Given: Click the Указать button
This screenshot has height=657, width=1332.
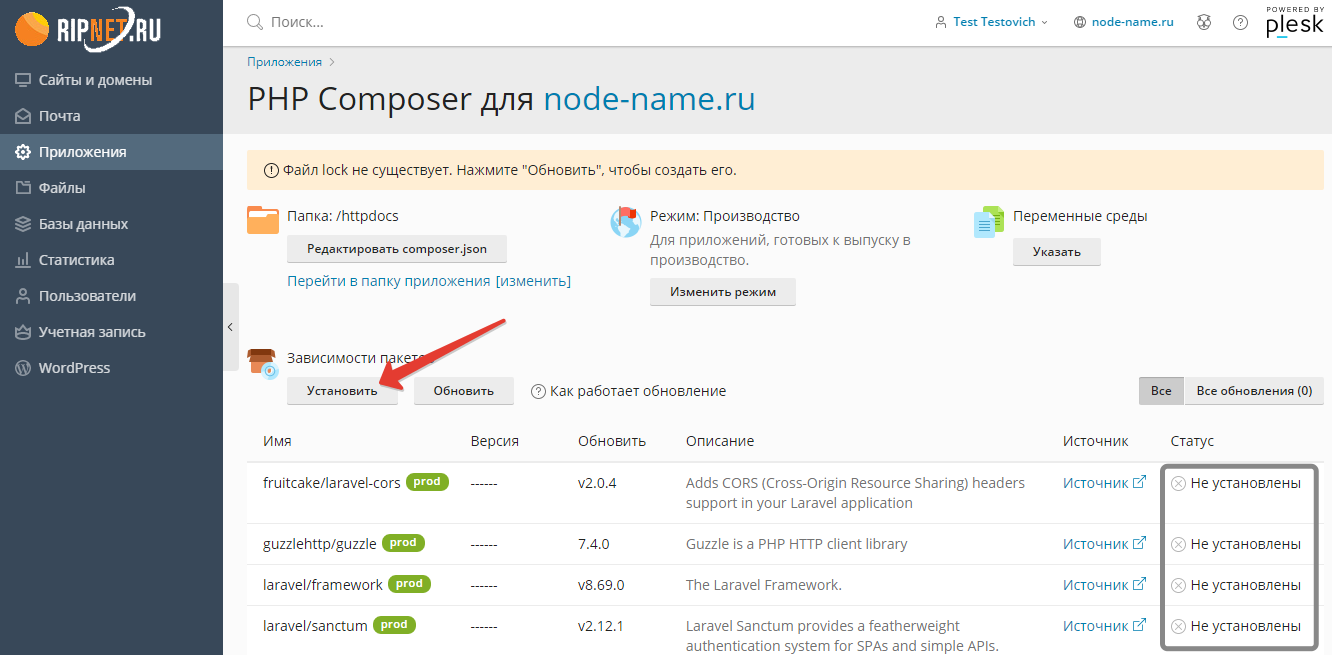Looking at the screenshot, I should 1057,252.
